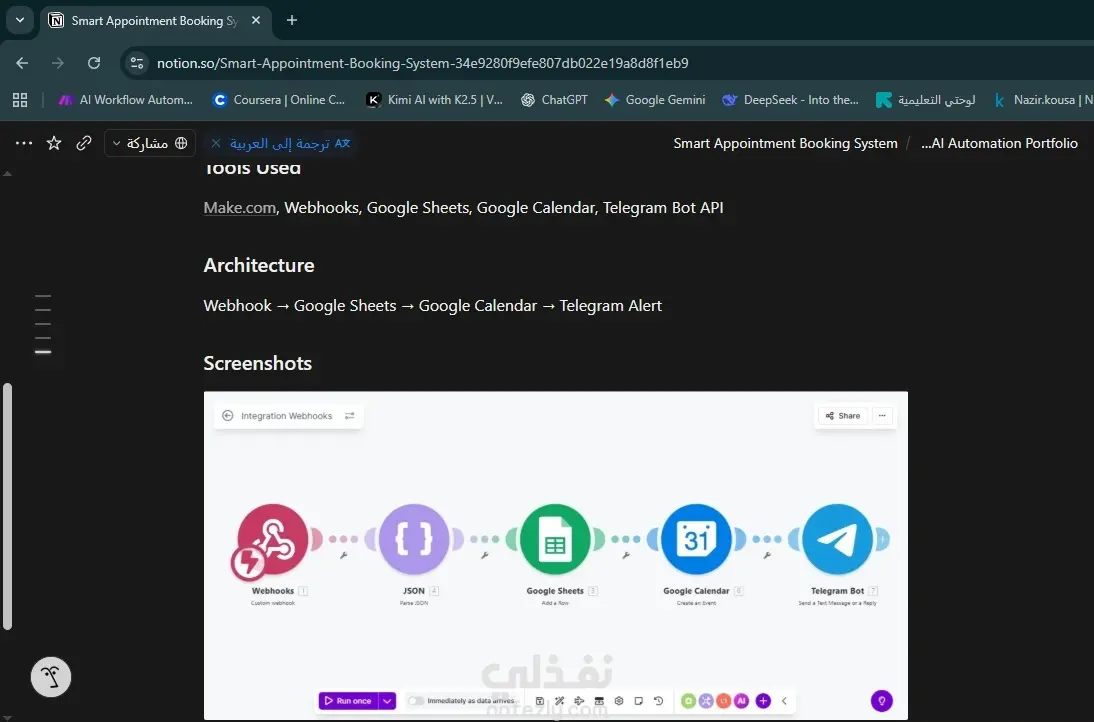The height and width of the screenshot is (722, 1094).
Task: Open scenario inputs/outputs icon
Action: tap(599, 701)
